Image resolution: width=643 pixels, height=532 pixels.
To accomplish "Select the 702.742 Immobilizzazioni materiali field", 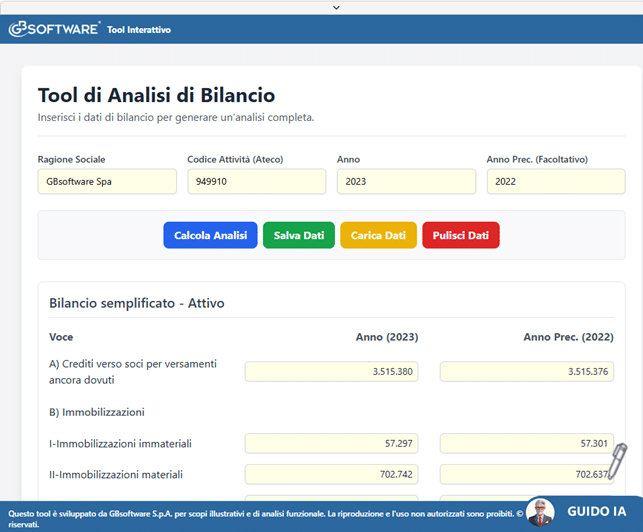I will [331, 475].
